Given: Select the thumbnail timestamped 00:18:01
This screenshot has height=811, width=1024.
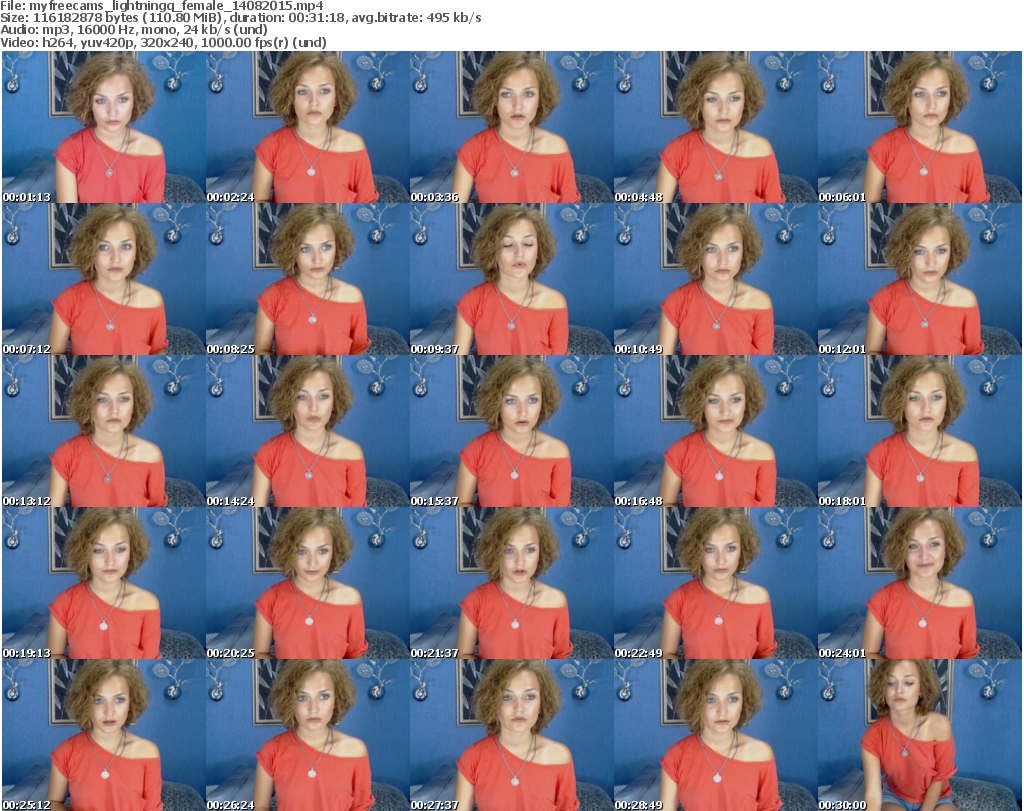Looking at the screenshot, I should 920,432.
